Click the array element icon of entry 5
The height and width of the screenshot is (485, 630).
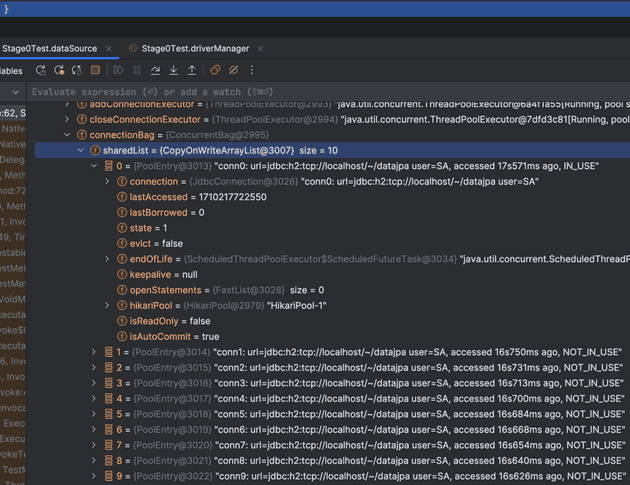point(108,414)
